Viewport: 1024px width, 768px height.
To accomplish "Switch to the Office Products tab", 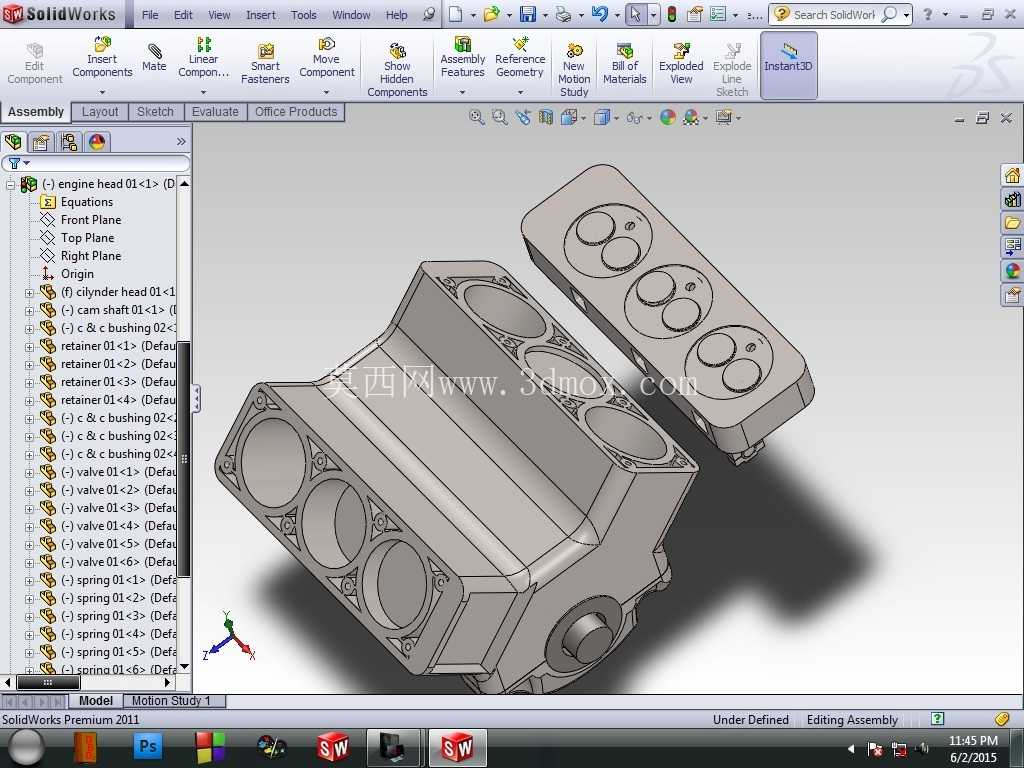I will (x=296, y=112).
